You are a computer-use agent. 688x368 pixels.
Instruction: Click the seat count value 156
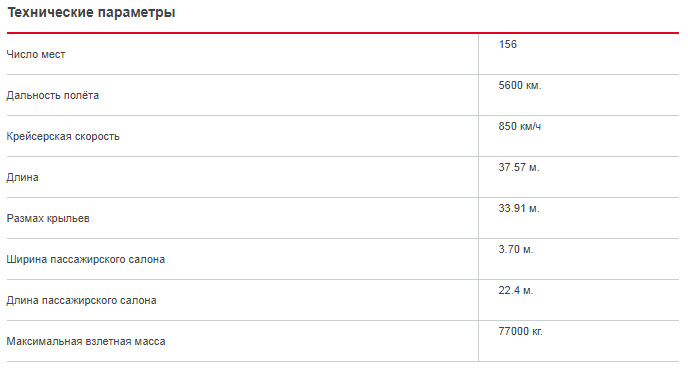[508, 44]
